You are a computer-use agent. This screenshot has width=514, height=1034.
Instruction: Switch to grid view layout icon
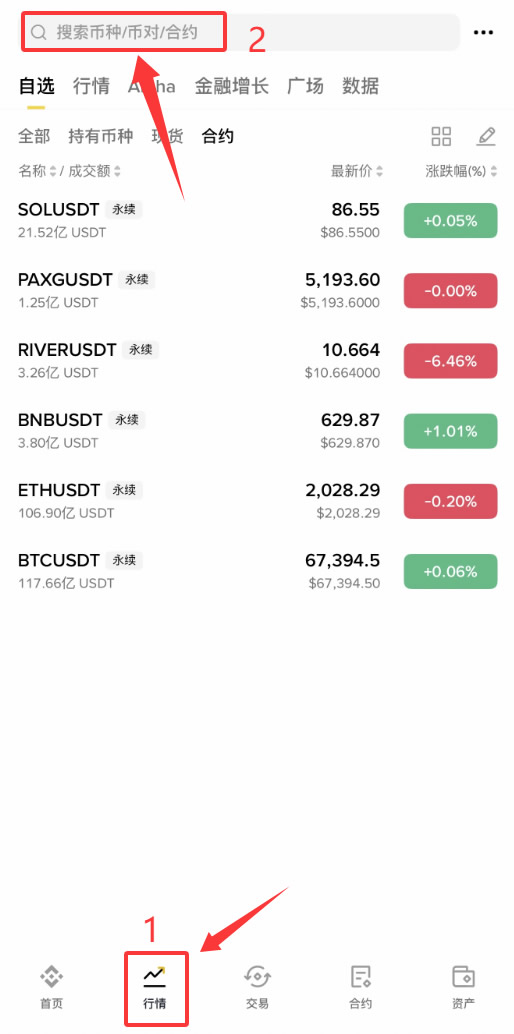(x=441, y=137)
